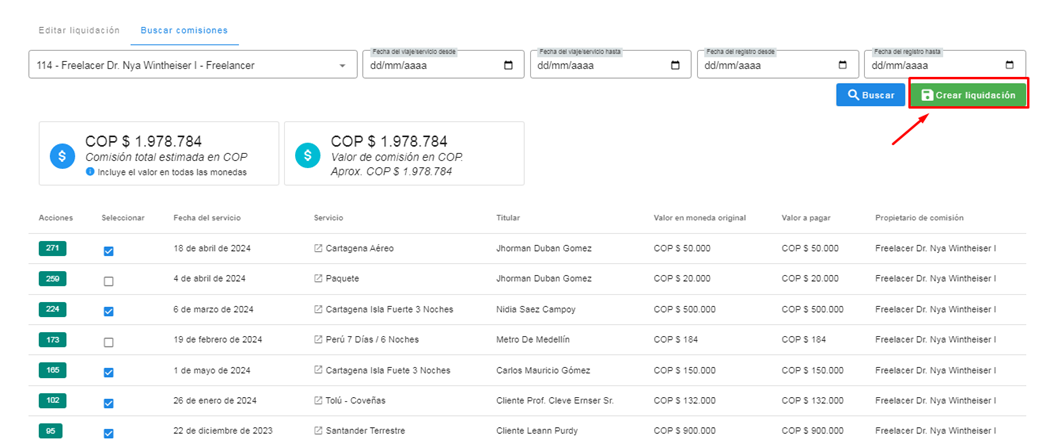This screenshot has height=440, width=1050.
Task: Click the green Crear liquidación button
Action: pos(967,95)
